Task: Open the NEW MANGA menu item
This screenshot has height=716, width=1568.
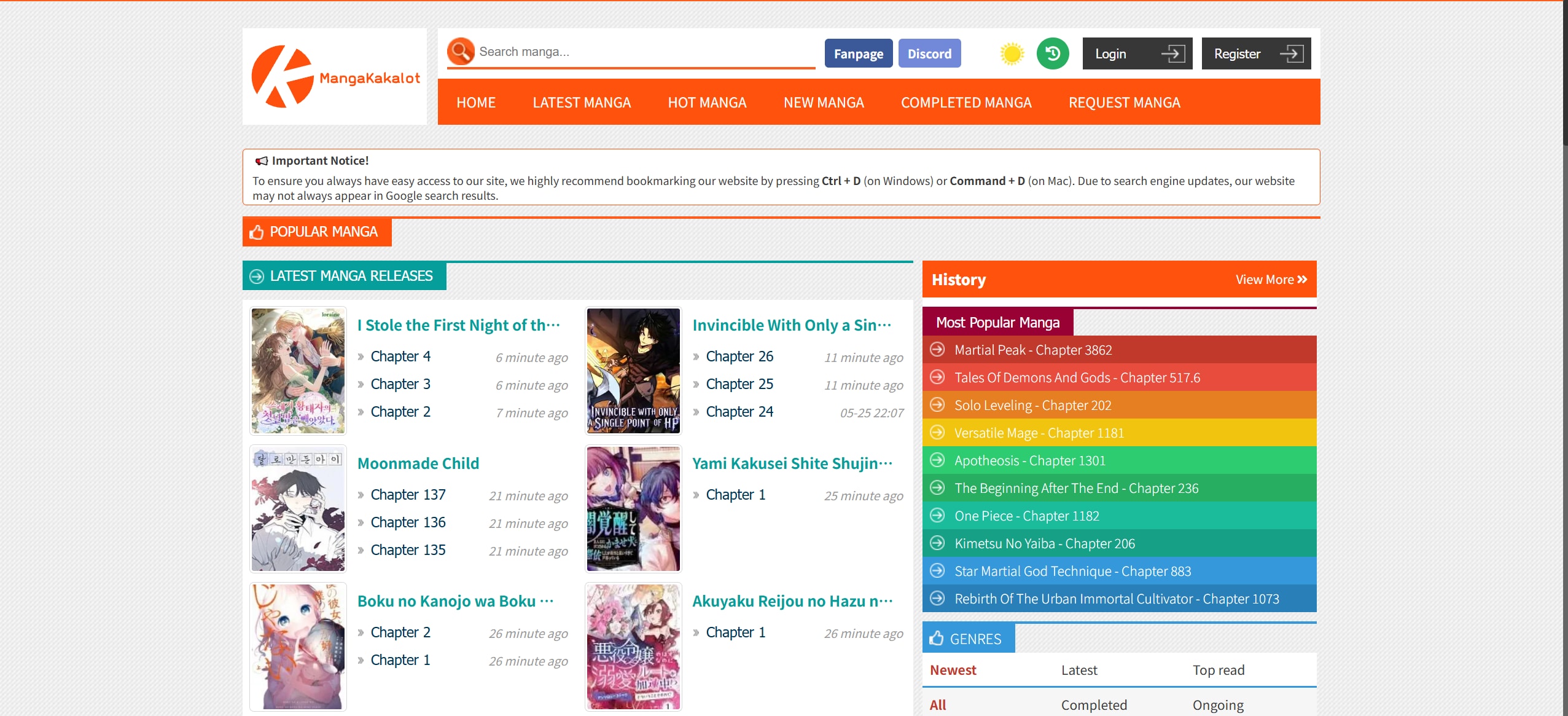Action: coord(824,103)
